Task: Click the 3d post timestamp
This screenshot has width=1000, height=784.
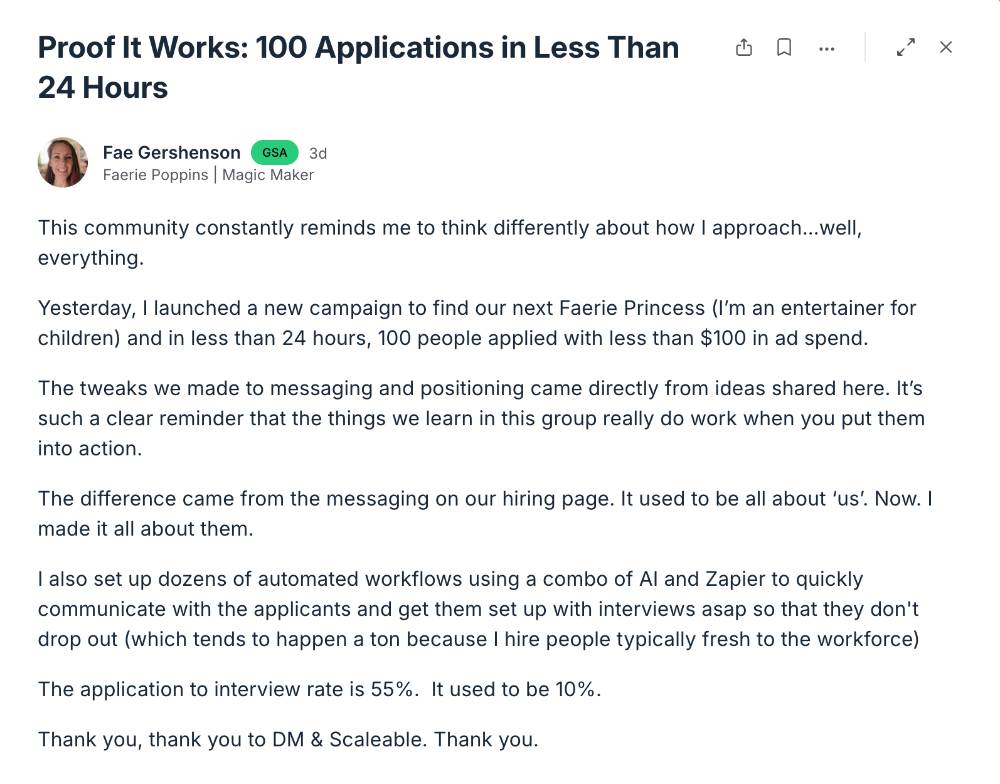Action: click(318, 153)
